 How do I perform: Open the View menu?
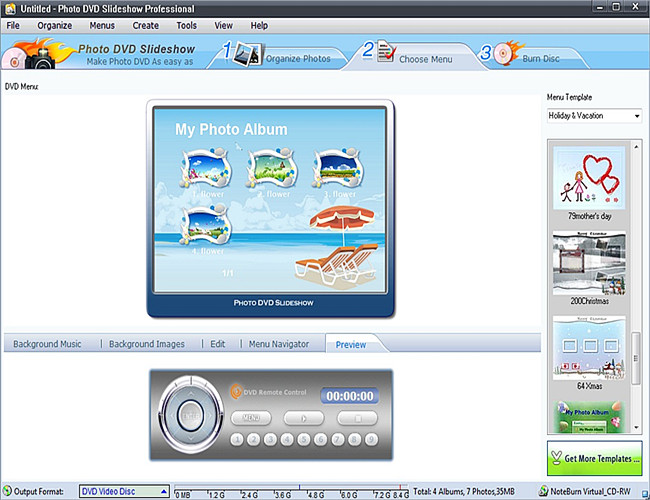(x=223, y=26)
